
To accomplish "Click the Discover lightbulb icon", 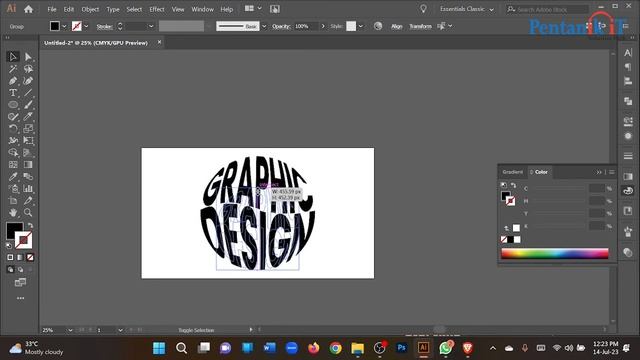I will point(423,9).
